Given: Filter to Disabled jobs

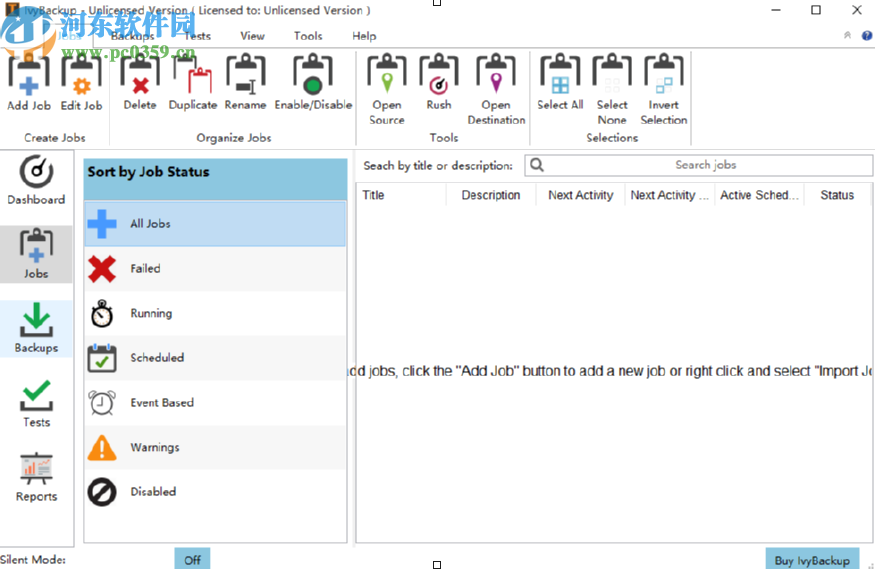Looking at the screenshot, I should [x=215, y=491].
